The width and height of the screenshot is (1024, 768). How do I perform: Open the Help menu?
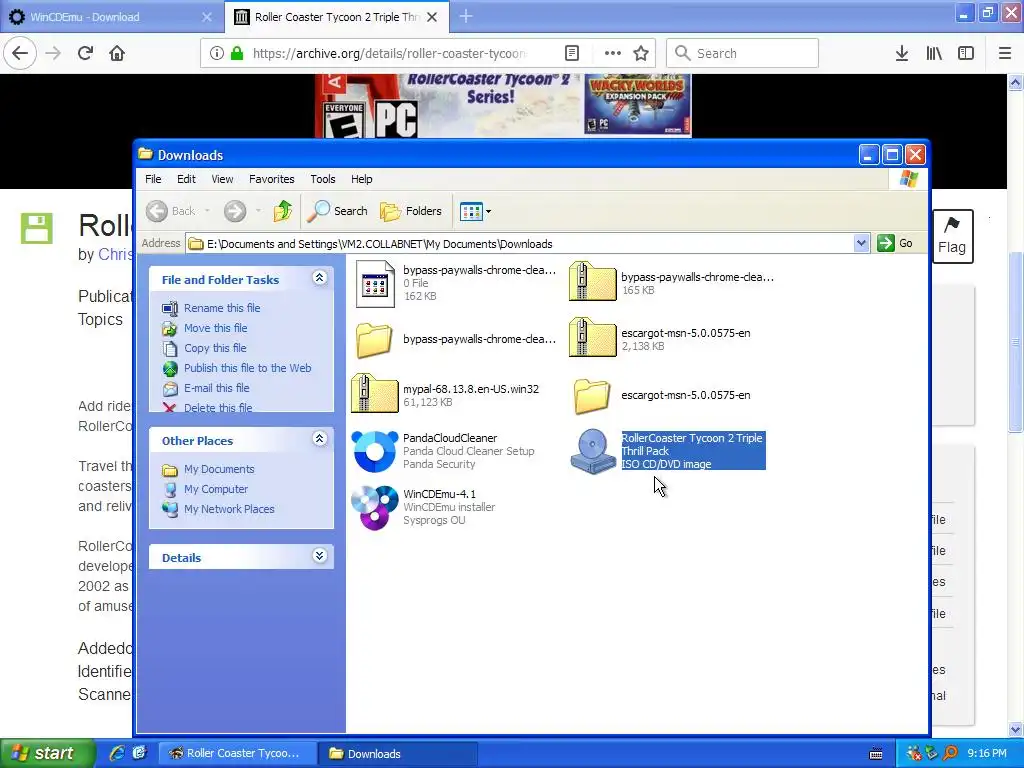click(361, 179)
